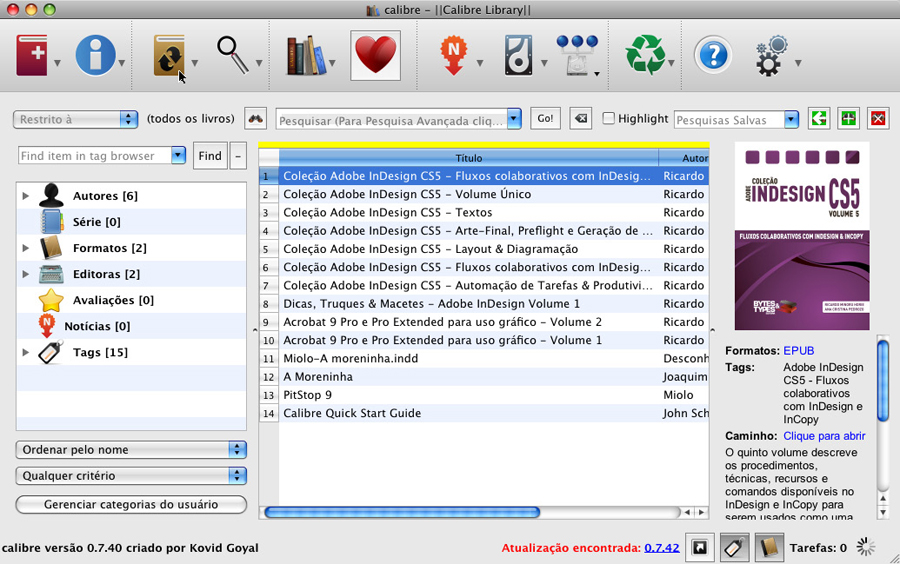Click the binoculars advanced search icon

coord(255,119)
